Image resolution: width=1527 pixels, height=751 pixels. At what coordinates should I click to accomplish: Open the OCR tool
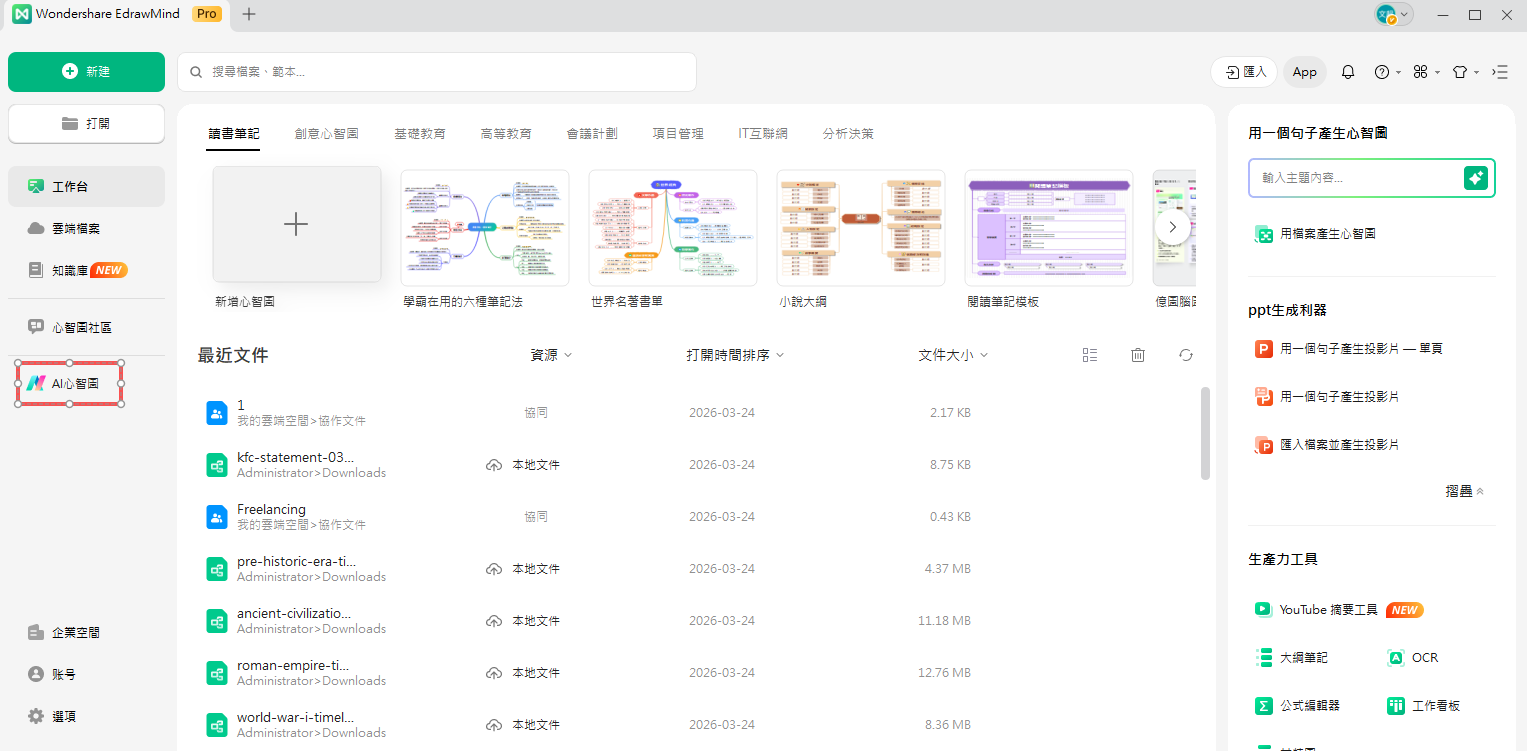[x=1424, y=657]
